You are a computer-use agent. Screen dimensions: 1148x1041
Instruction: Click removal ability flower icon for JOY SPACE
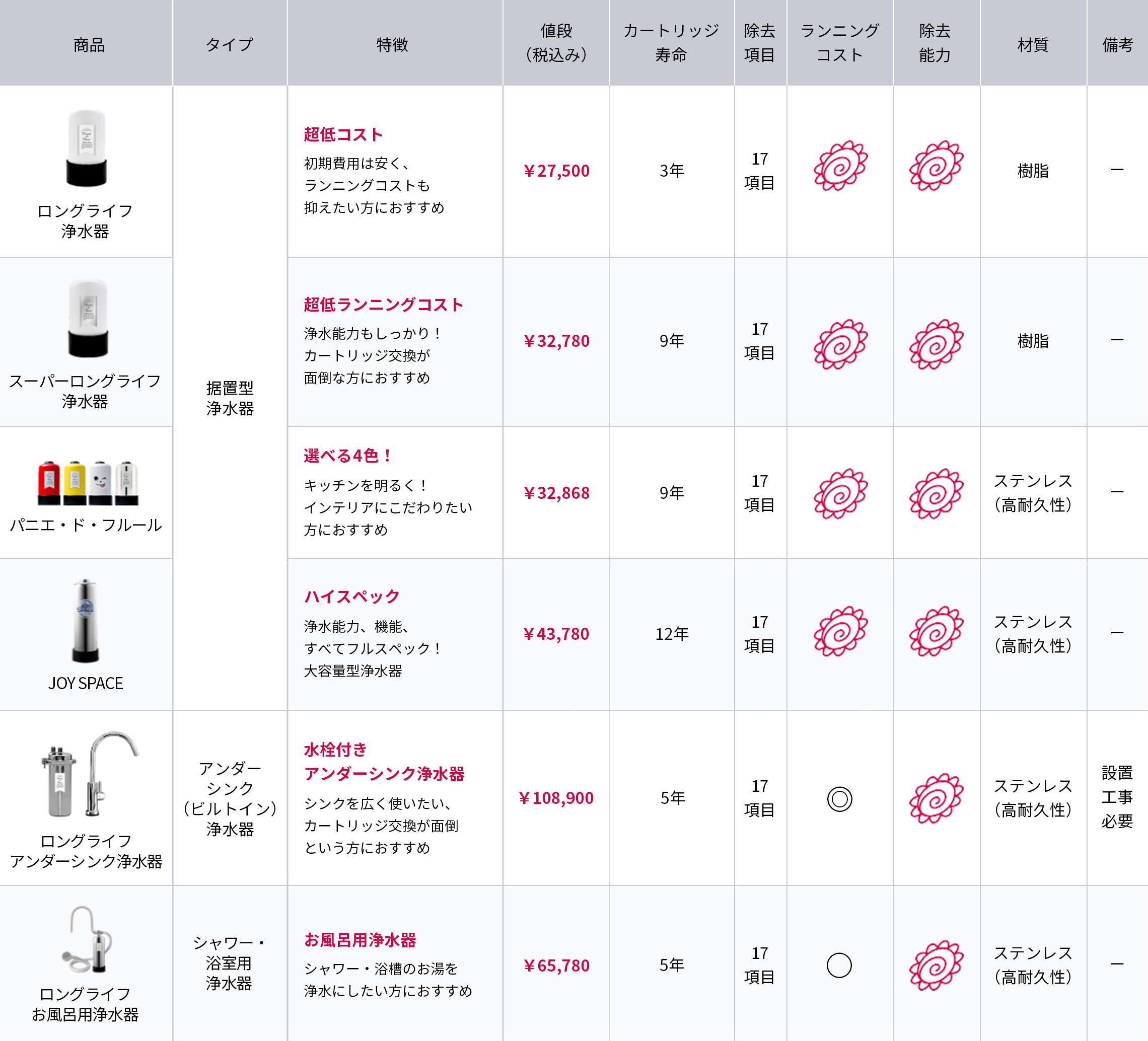pos(936,631)
